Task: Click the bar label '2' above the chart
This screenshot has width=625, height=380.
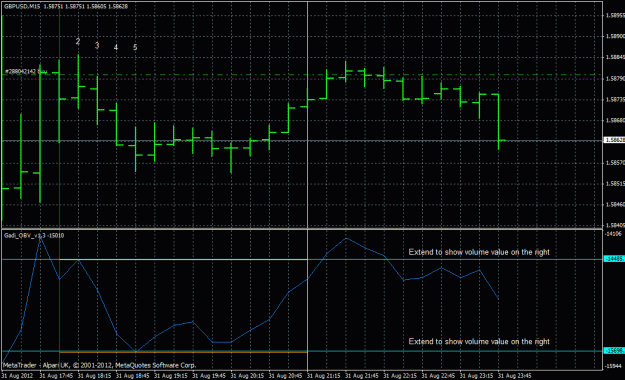Action: coord(78,41)
